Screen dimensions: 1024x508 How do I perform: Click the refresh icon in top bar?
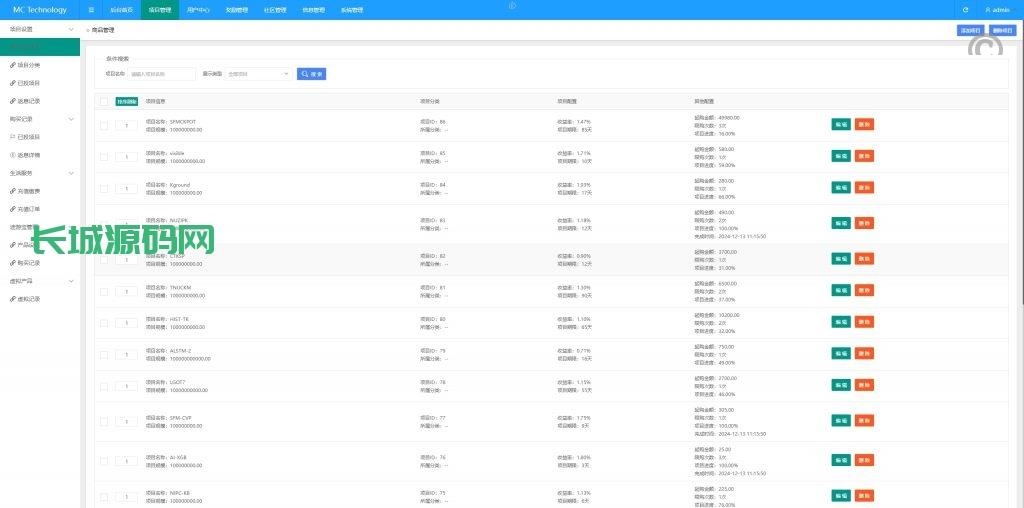tap(965, 10)
